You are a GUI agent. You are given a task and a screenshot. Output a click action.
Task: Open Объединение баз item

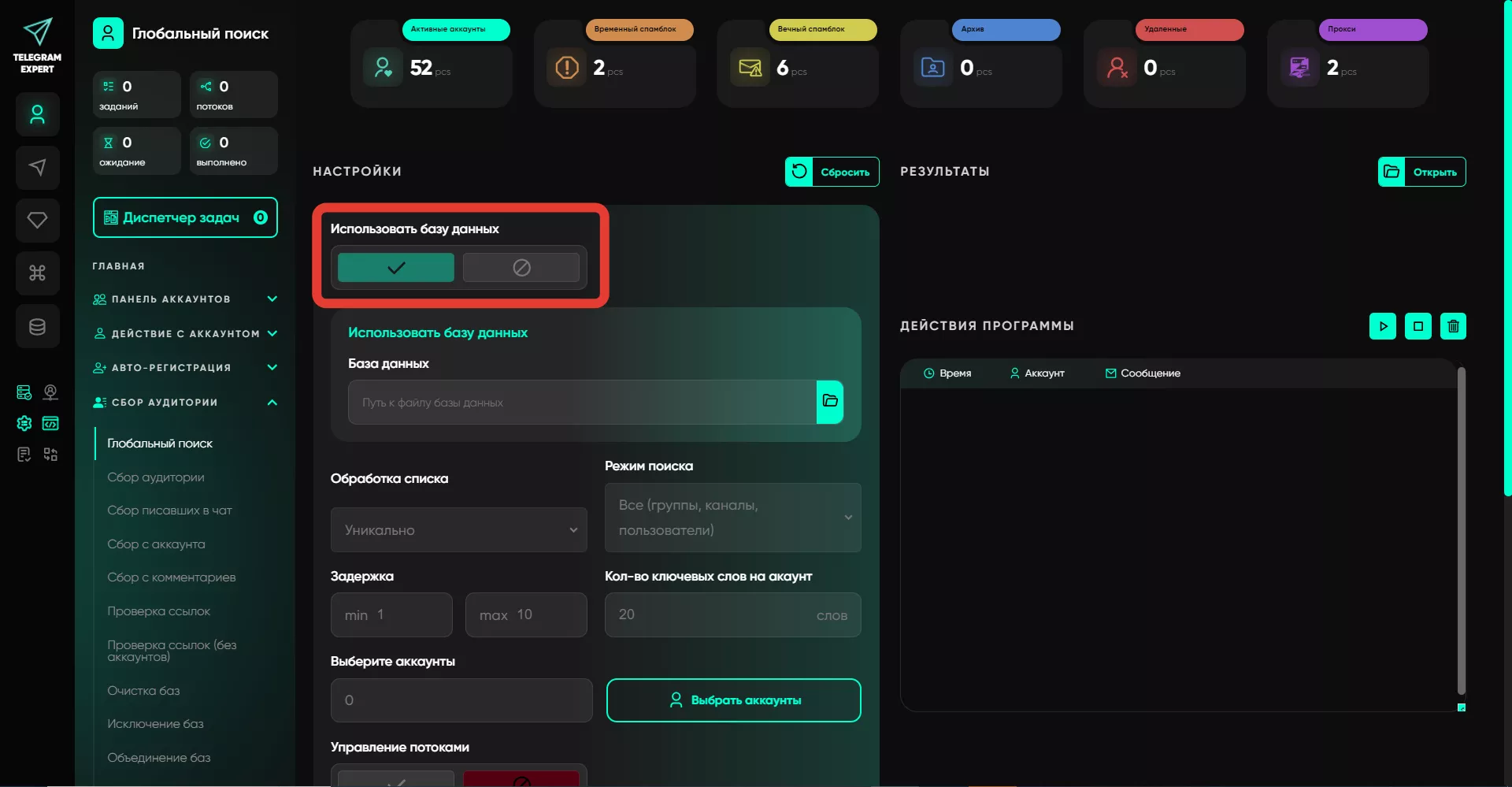coord(158,758)
